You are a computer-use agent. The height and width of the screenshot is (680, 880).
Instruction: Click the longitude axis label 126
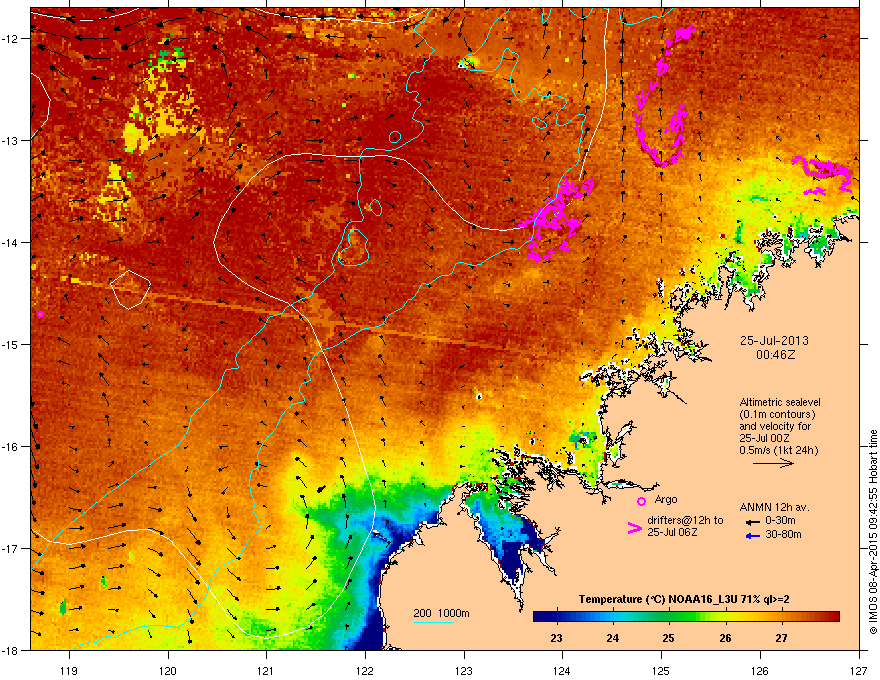pos(760,670)
